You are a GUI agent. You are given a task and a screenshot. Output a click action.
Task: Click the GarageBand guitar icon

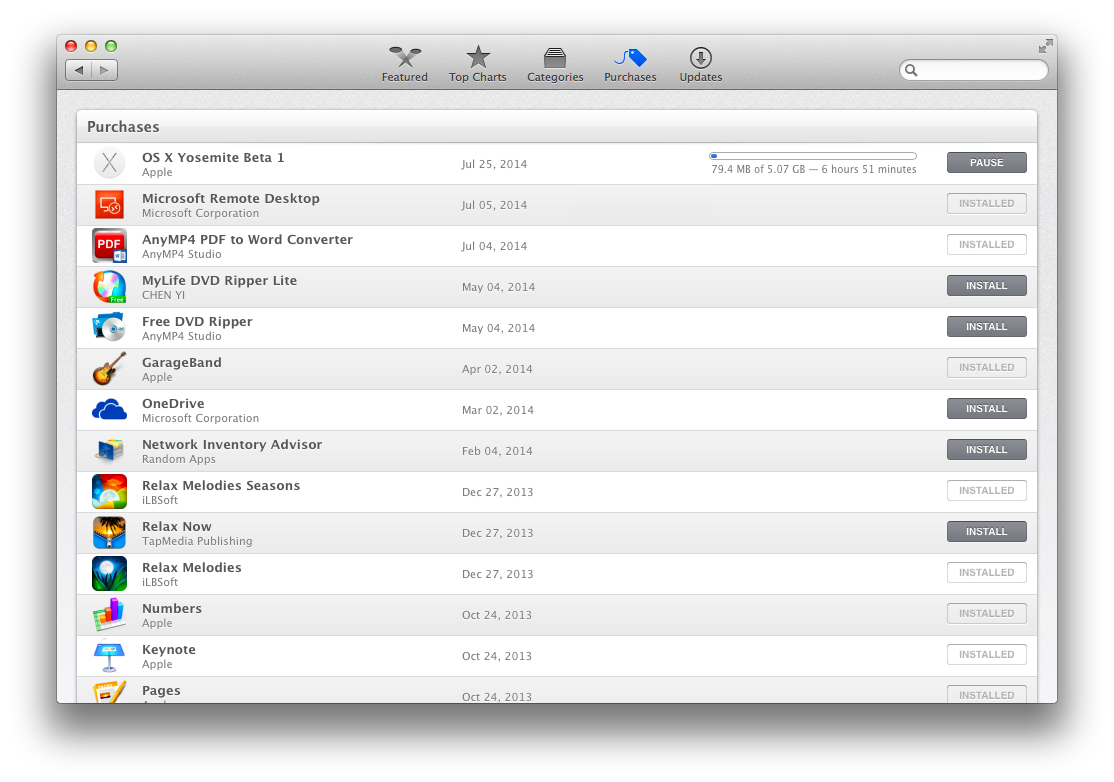click(x=109, y=369)
